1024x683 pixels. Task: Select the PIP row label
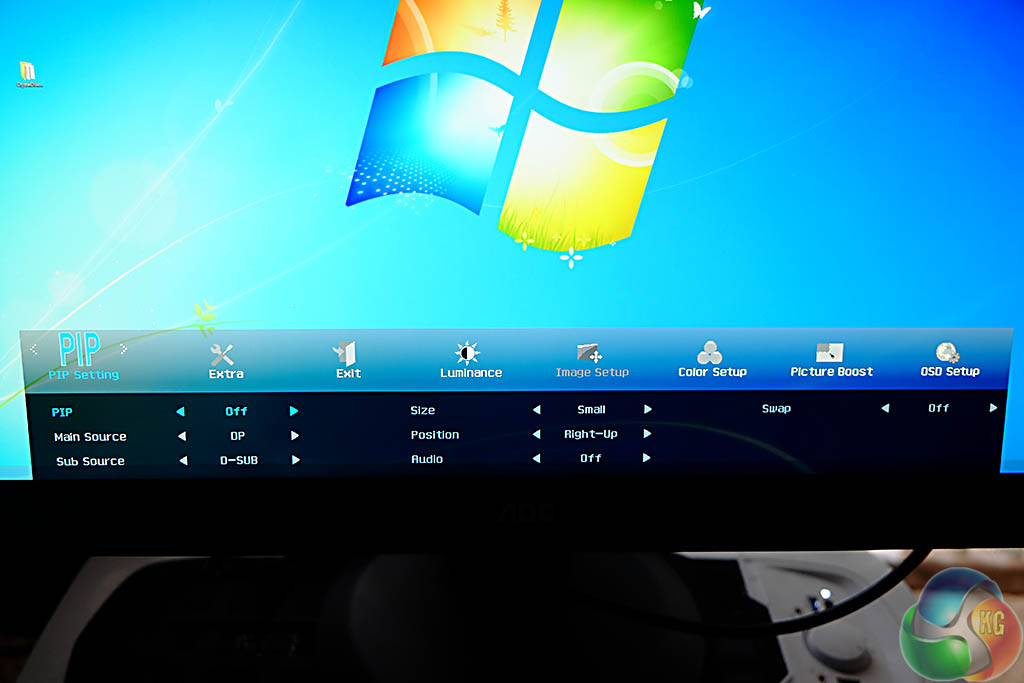click(62, 413)
